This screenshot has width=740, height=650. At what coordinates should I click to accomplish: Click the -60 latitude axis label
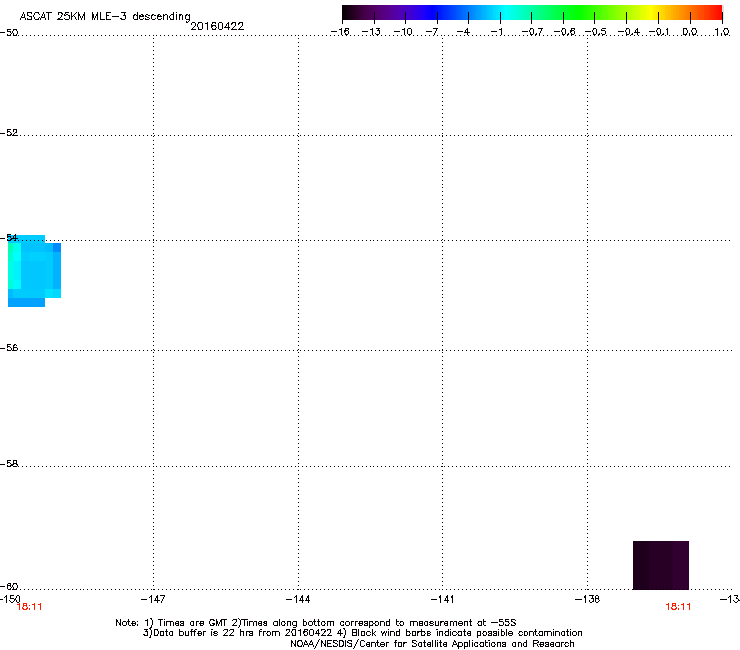point(9,587)
